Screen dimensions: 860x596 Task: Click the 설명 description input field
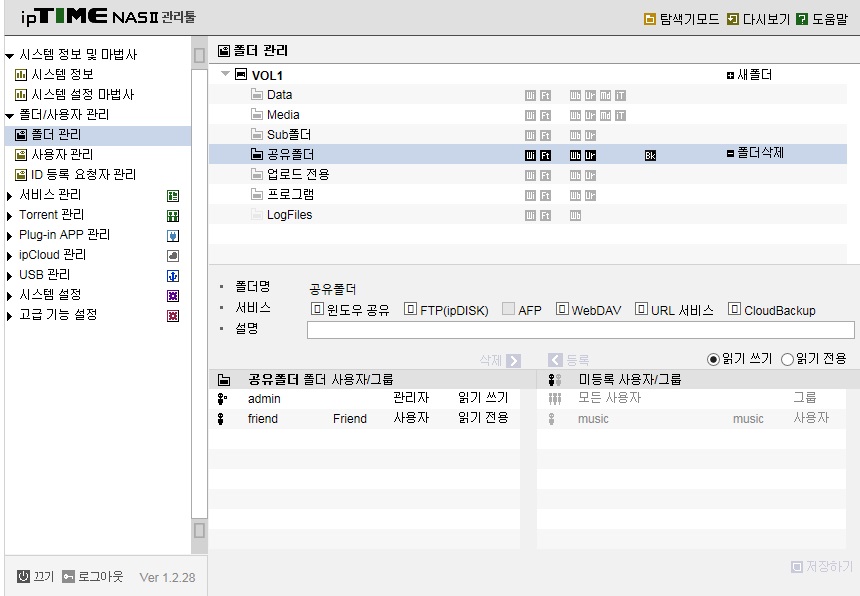[x=580, y=330]
